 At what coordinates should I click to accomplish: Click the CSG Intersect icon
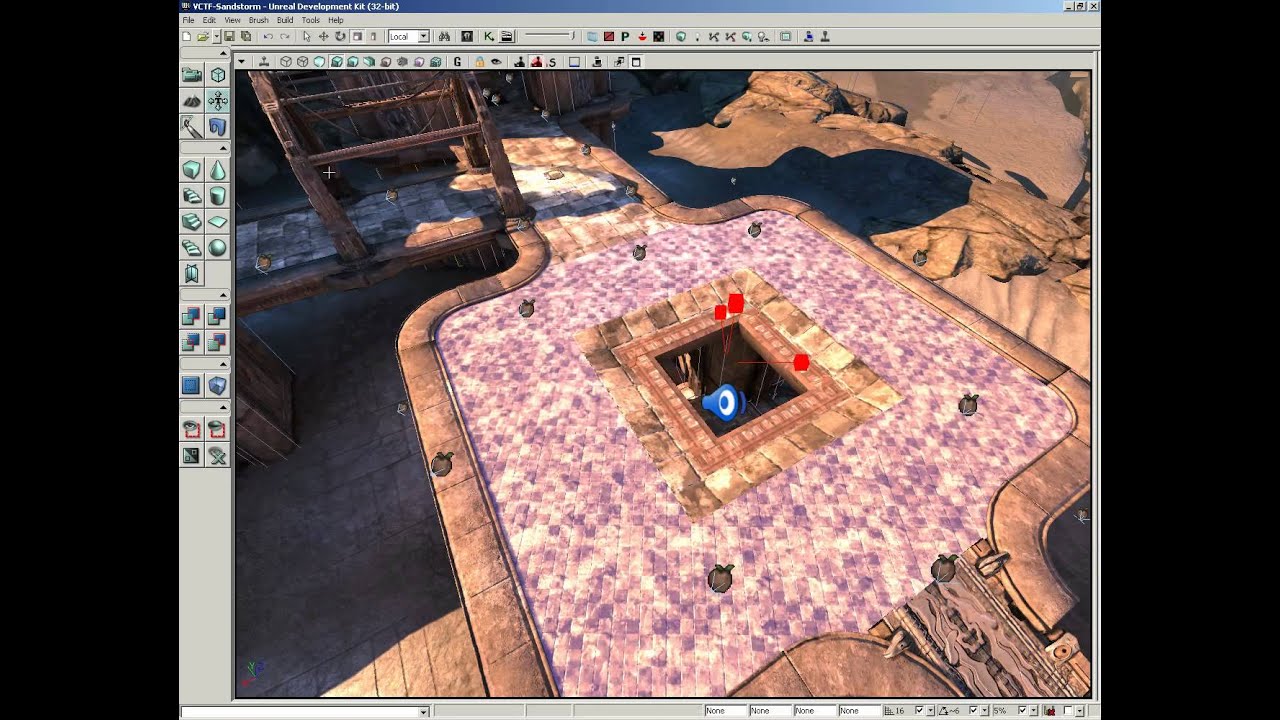pyautogui.click(x=192, y=343)
